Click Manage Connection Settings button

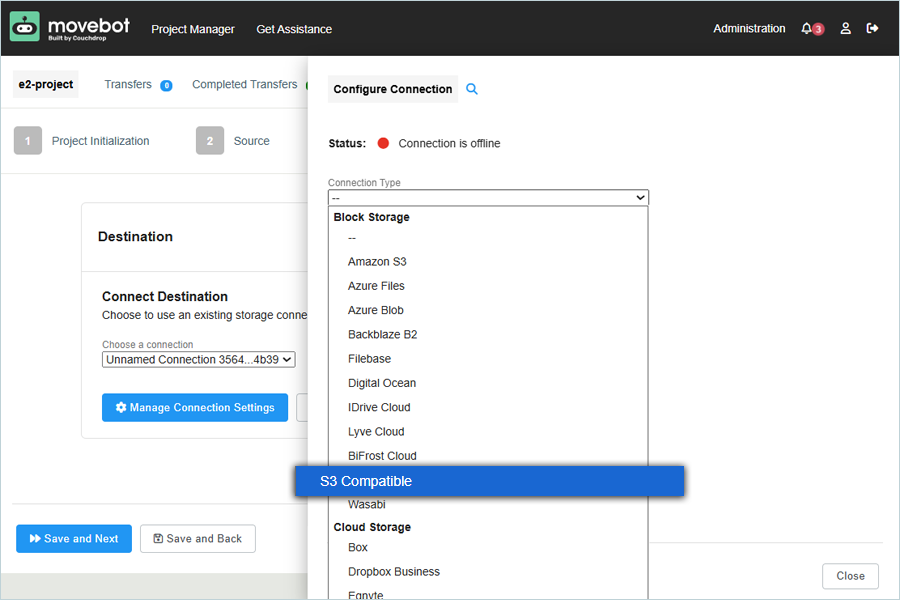[x=195, y=408]
